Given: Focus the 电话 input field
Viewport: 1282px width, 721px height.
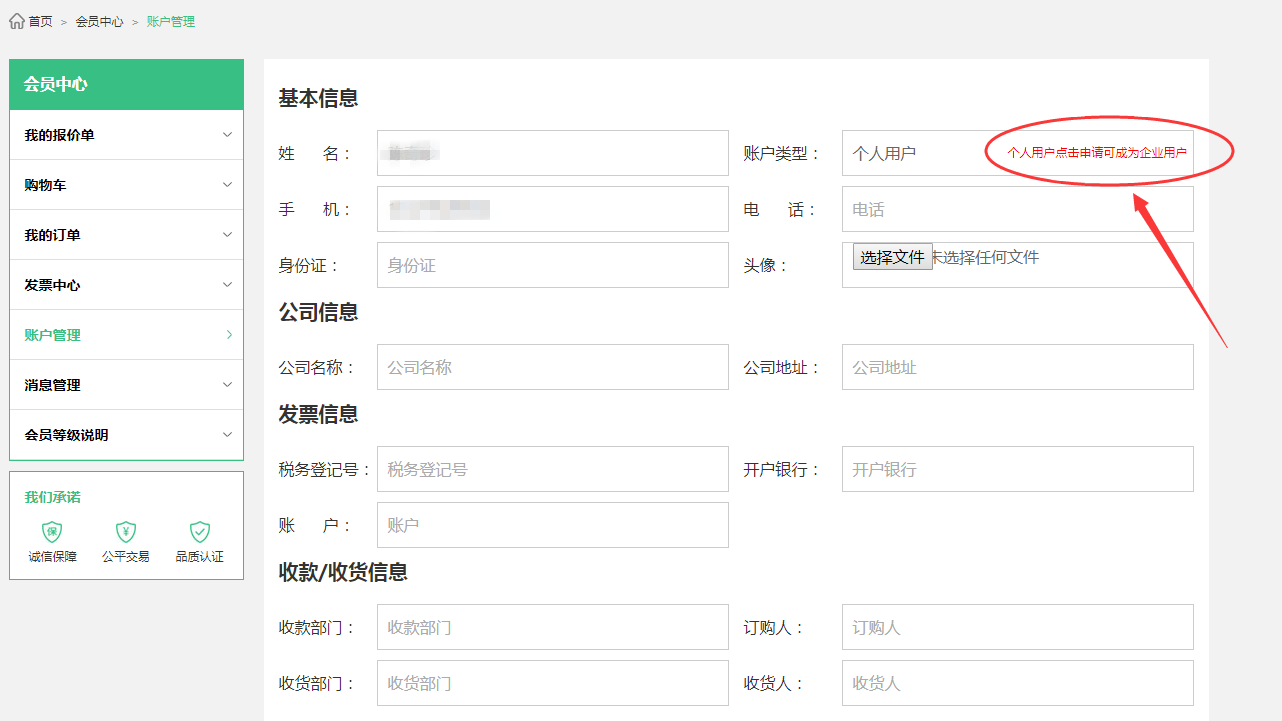Looking at the screenshot, I should [1017, 209].
